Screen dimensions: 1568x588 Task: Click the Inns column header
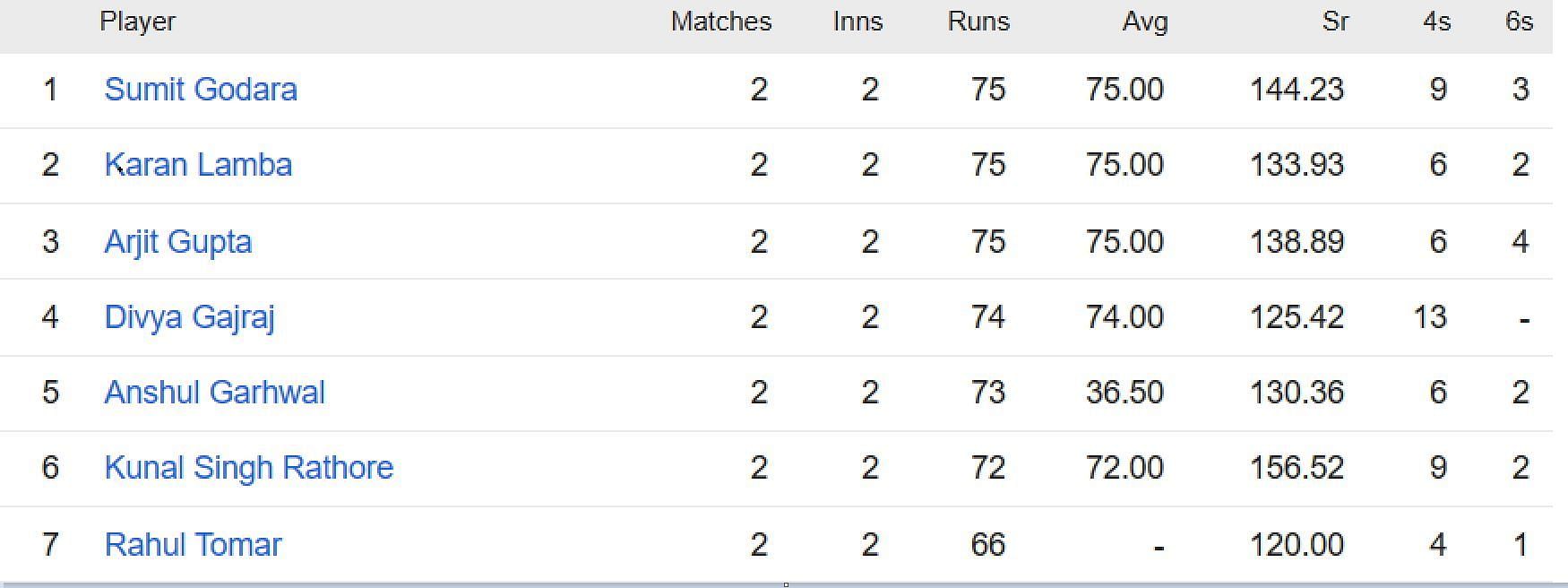(857, 22)
